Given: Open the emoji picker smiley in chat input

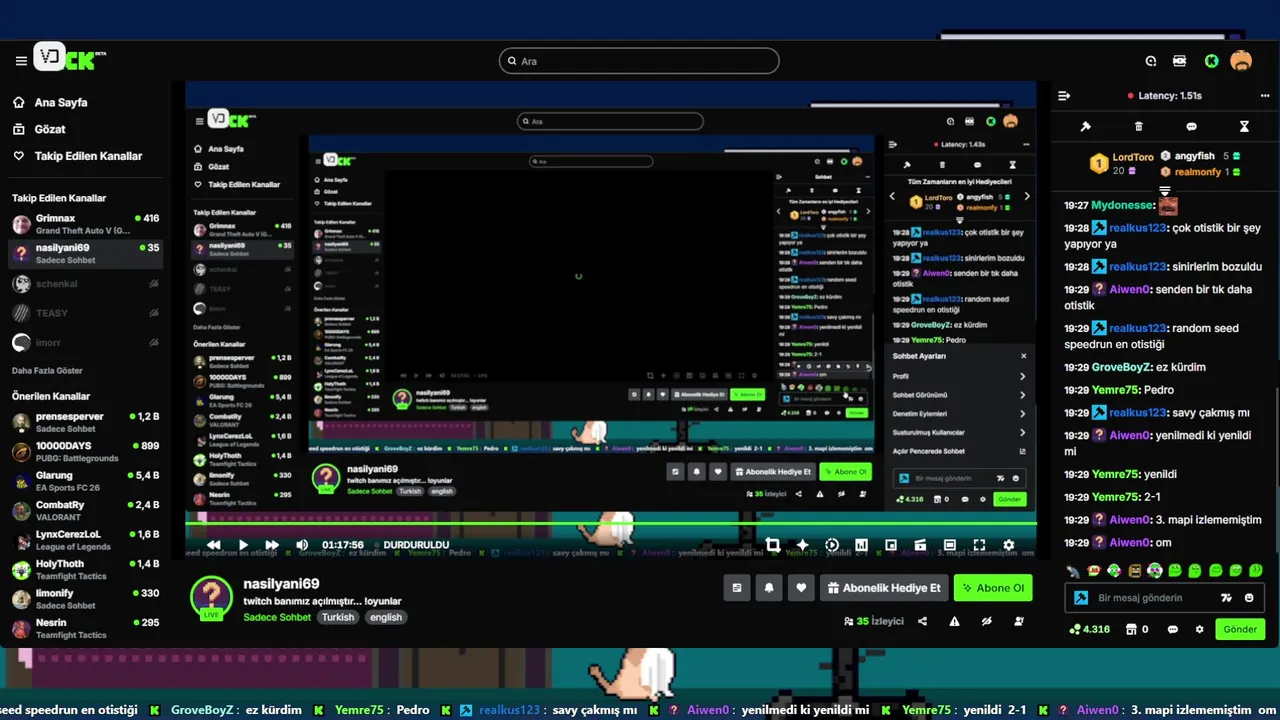Looking at the screenshot, I should click(x=1249, y=598).
